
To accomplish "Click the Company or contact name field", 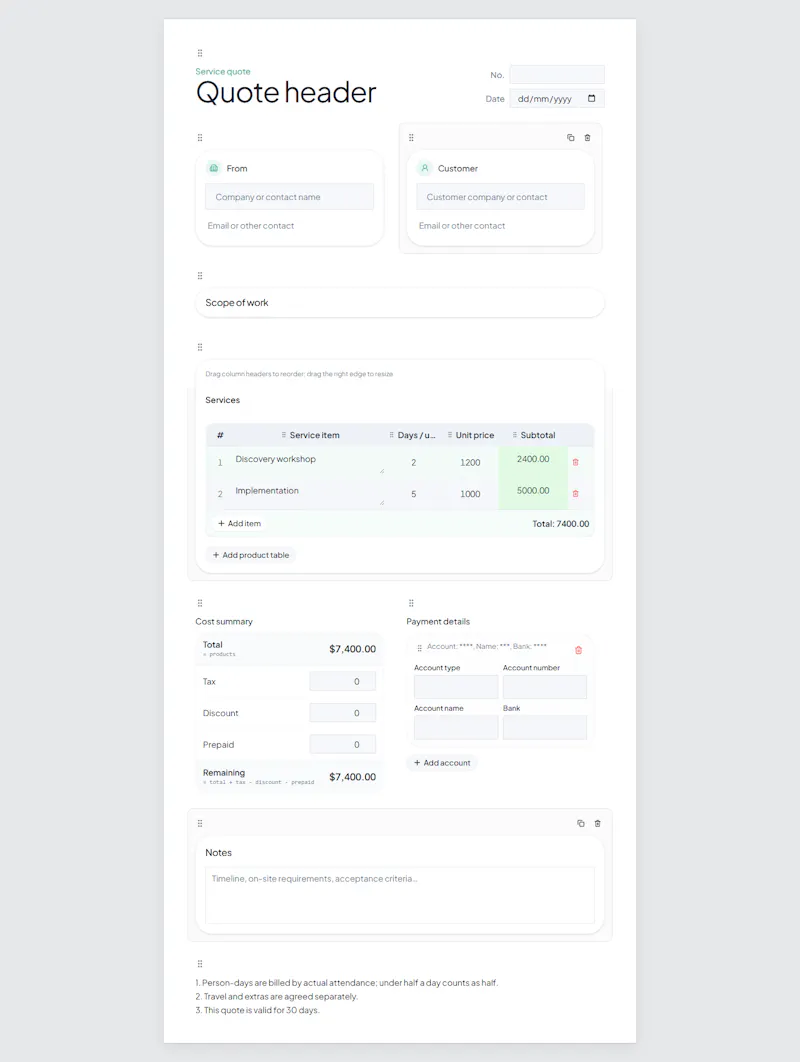I will [x=289, y=197].
